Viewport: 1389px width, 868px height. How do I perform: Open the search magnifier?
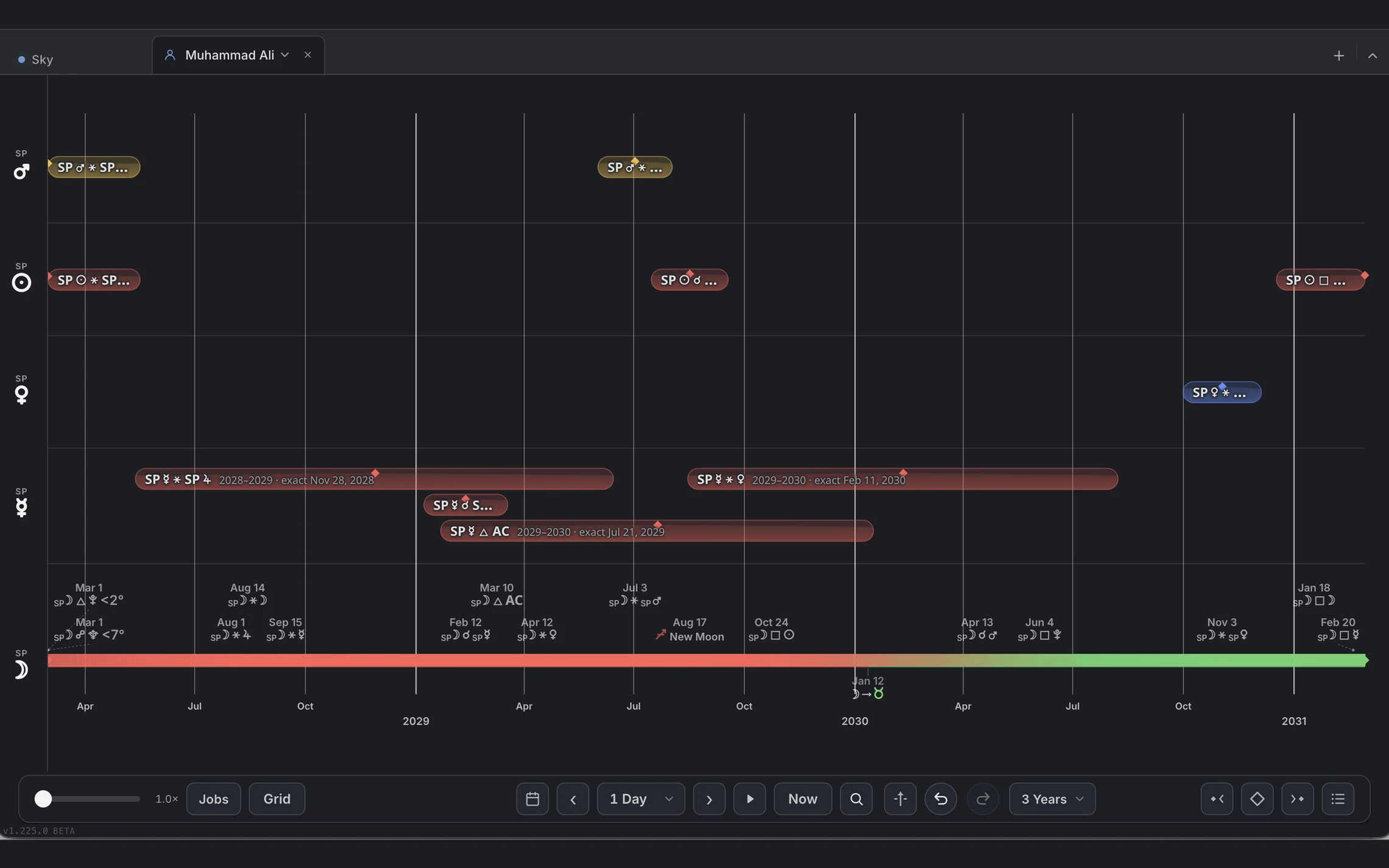pos(856,799)
